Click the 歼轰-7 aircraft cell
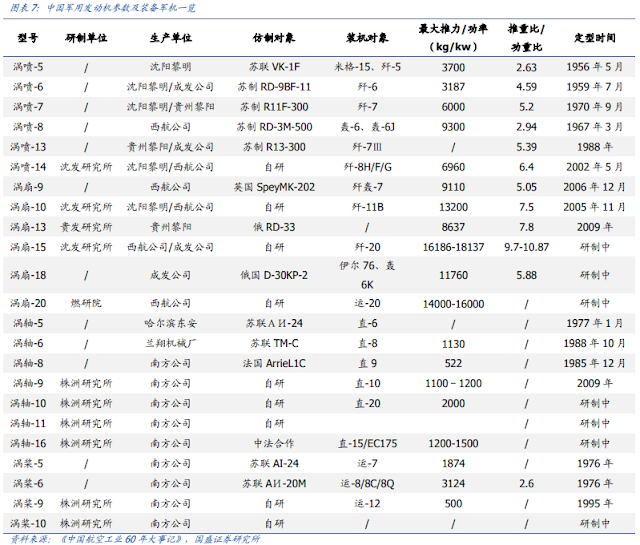640x545 pixels. [x=367, y=187]
